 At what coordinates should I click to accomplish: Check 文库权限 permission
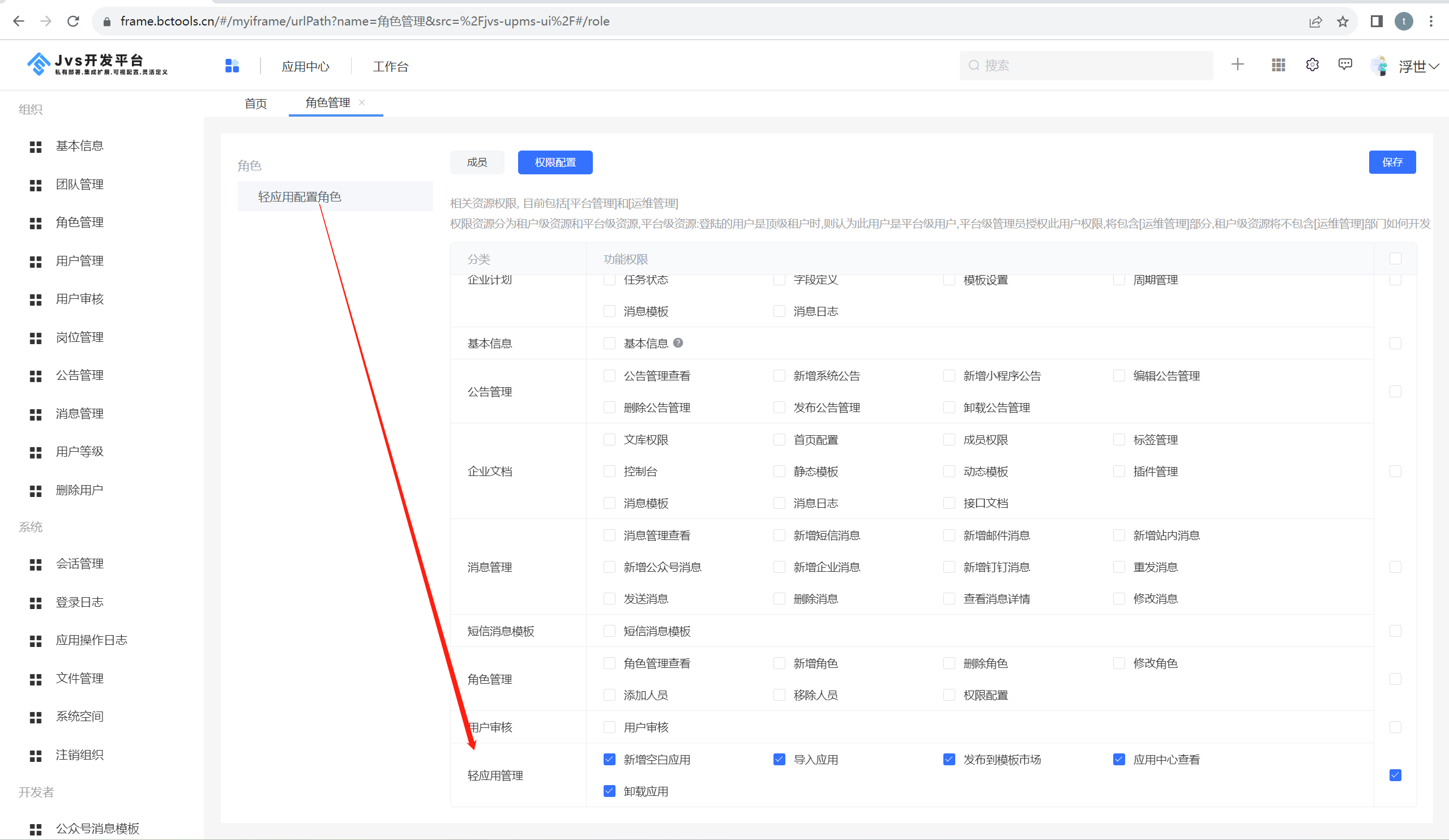609,440
